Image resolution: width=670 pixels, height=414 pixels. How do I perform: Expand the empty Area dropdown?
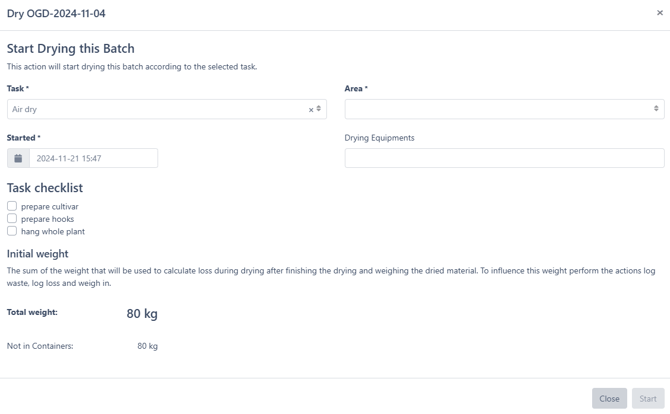504,109
